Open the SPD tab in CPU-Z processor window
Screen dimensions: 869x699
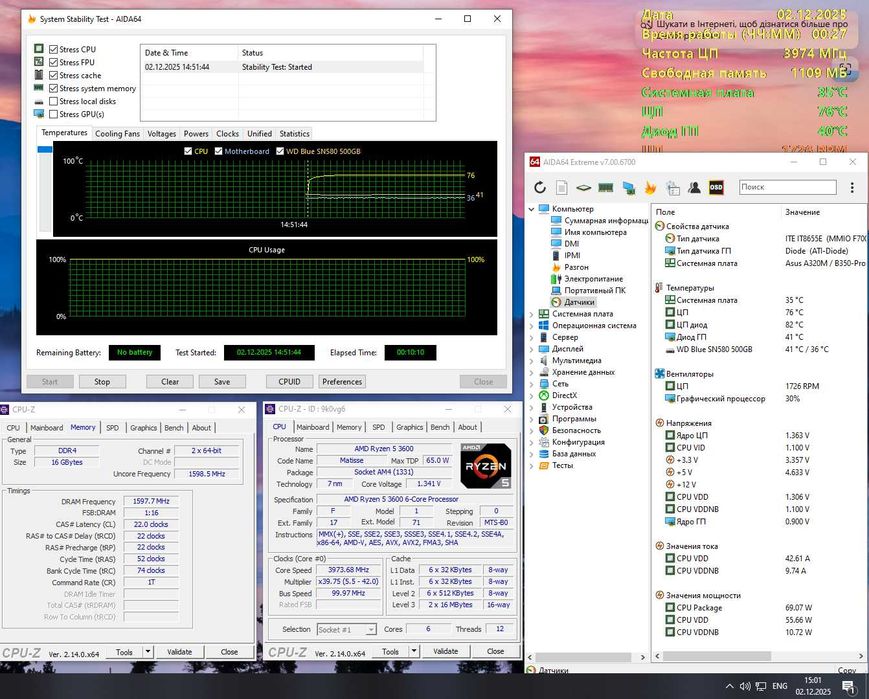tap(378, 427)
